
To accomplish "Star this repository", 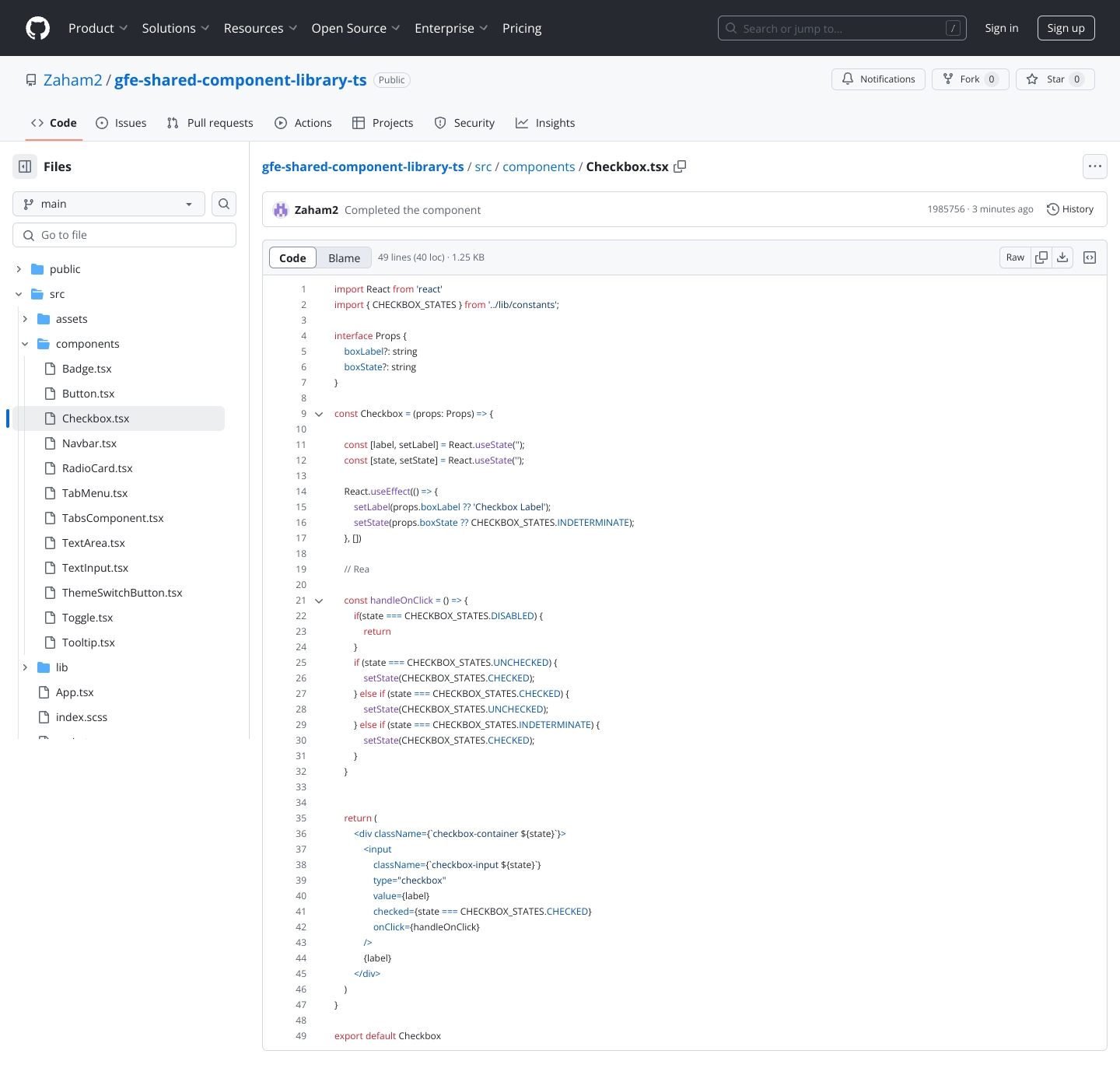I will coord(1055,79).
